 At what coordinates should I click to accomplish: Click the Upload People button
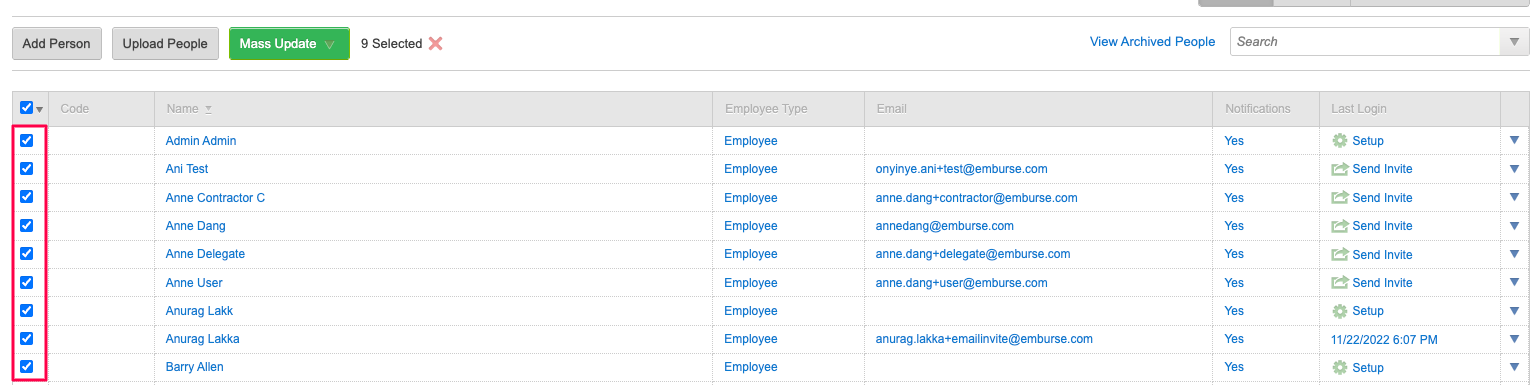[x=165, y=44]
